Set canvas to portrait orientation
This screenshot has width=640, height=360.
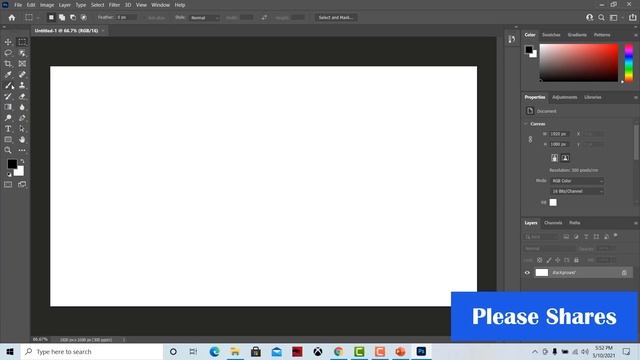[554, 158]
